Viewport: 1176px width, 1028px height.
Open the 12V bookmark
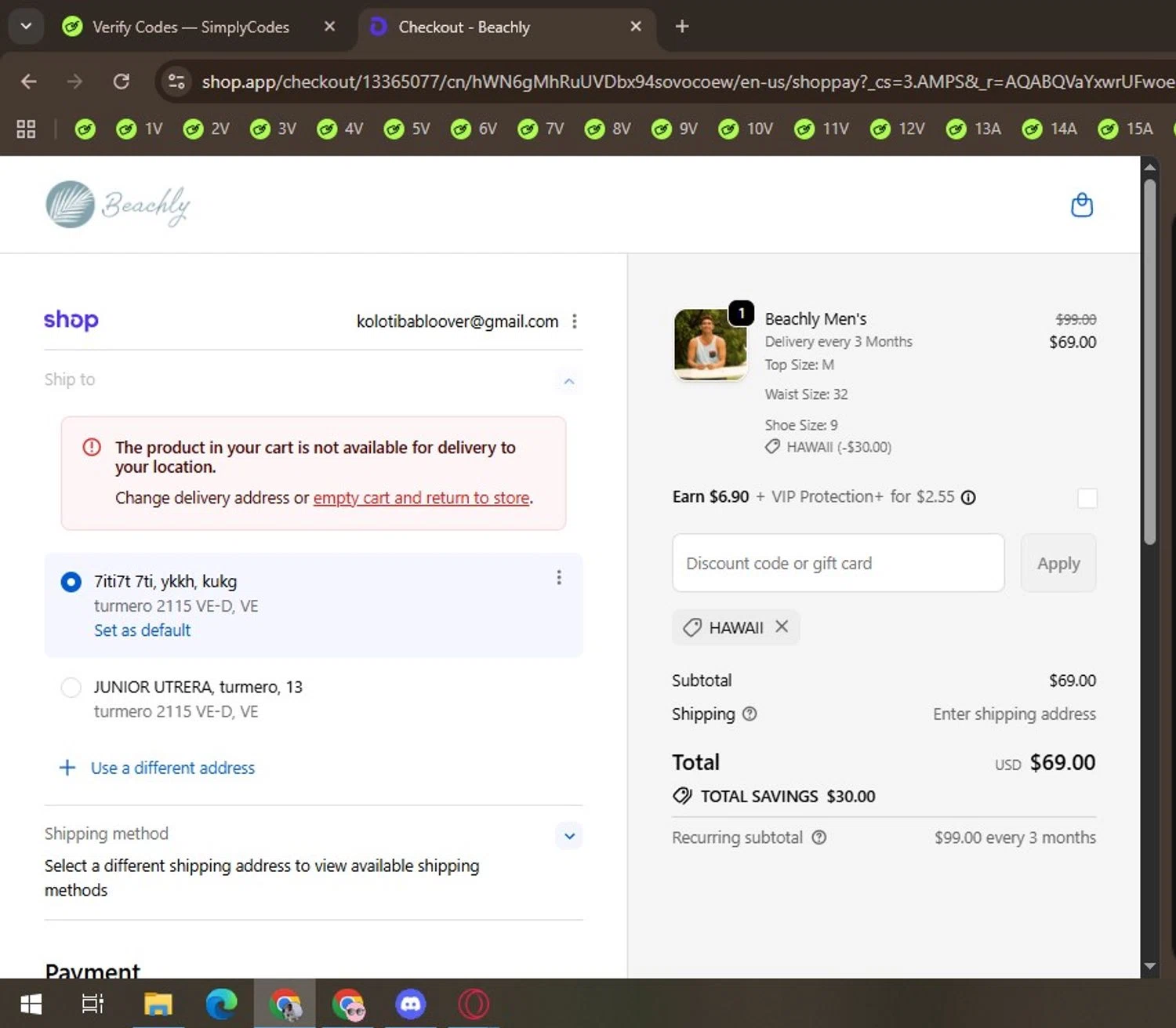coord(897,129)
